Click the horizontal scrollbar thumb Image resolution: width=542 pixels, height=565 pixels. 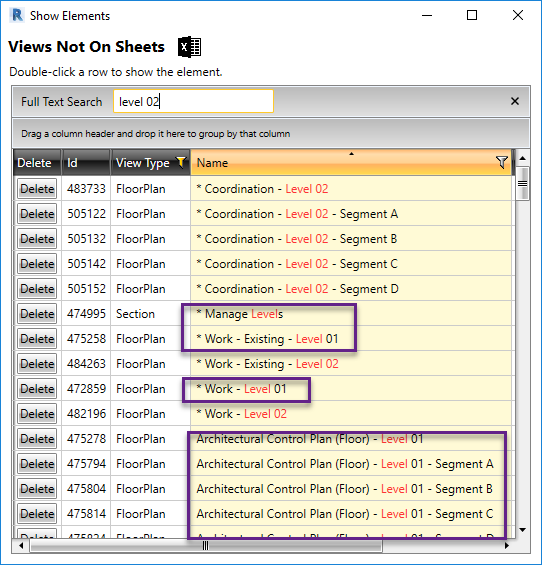206,546
